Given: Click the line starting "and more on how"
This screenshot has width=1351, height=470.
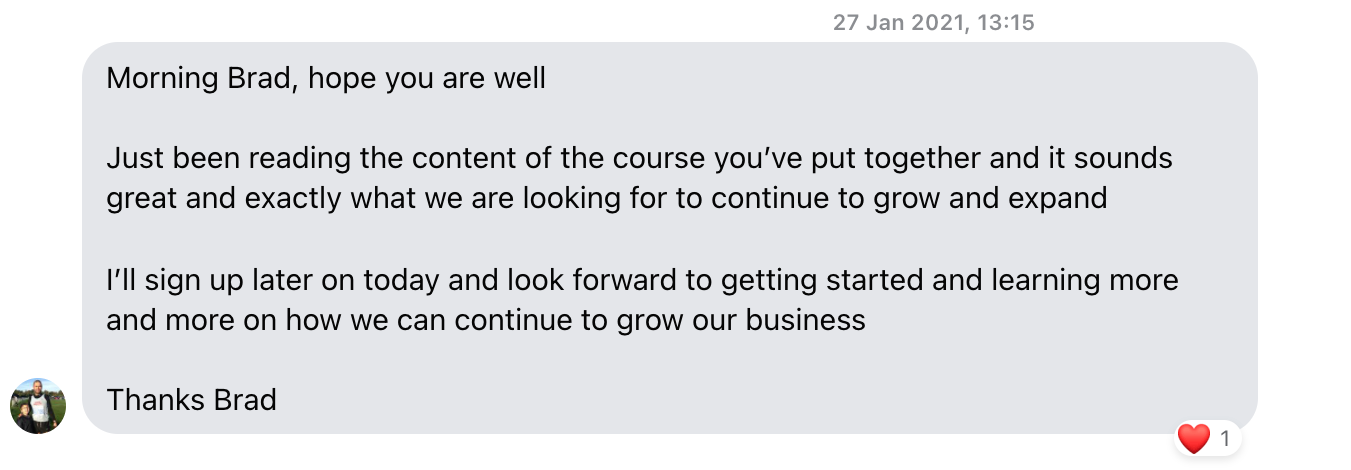Looking at the screenshot, I should pos(485,320).
